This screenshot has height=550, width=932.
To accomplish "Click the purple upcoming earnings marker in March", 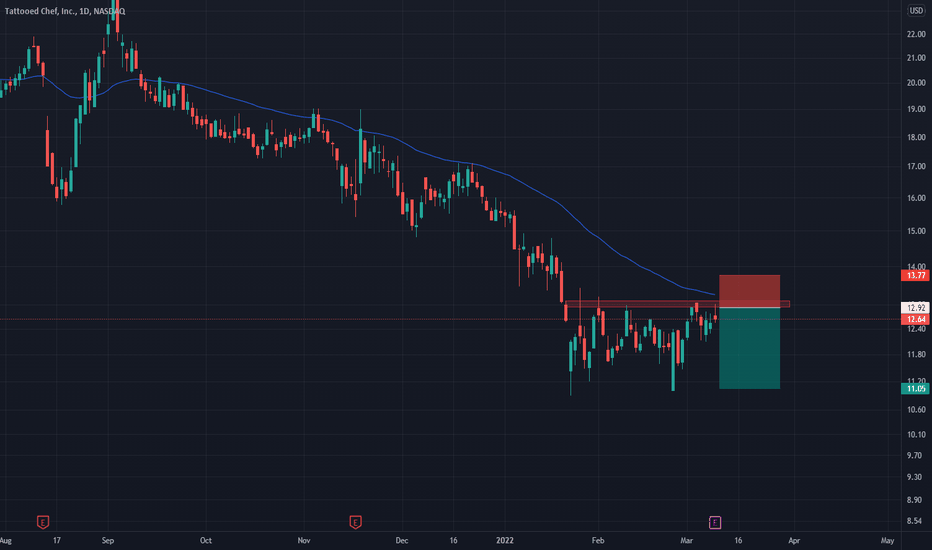I will pos(715,522).
